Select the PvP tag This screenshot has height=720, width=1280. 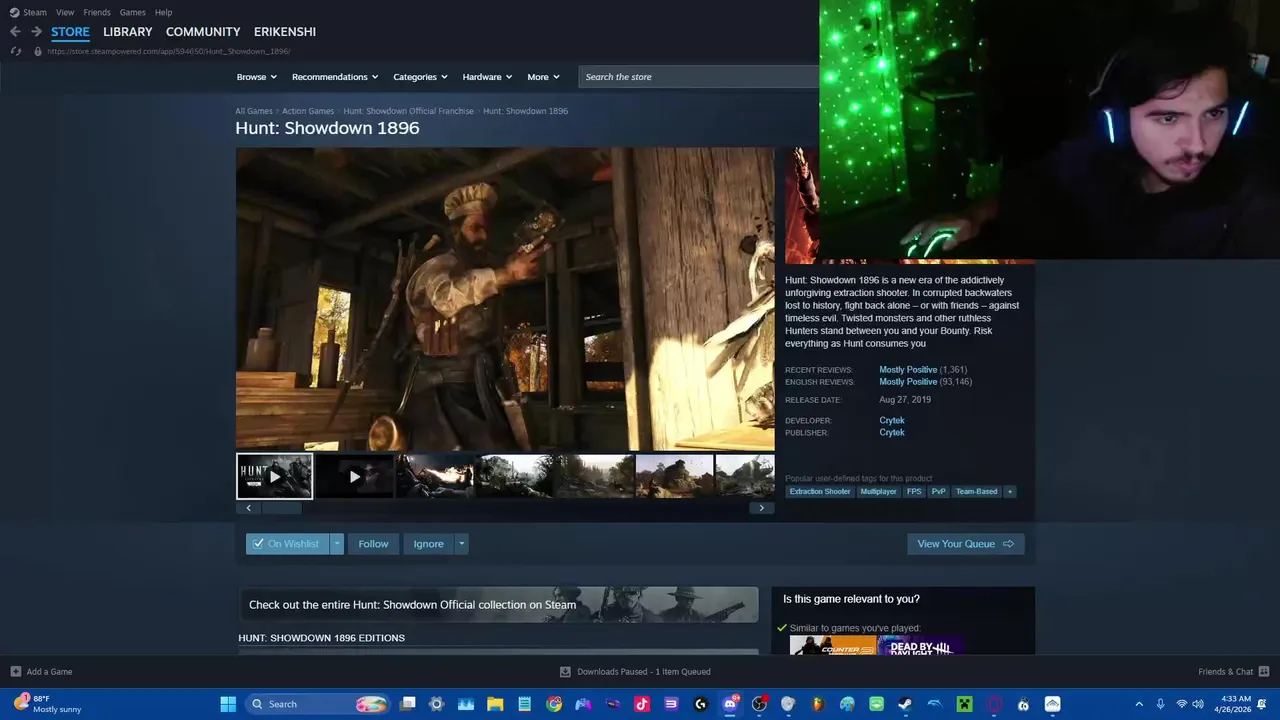click(938, 492)
